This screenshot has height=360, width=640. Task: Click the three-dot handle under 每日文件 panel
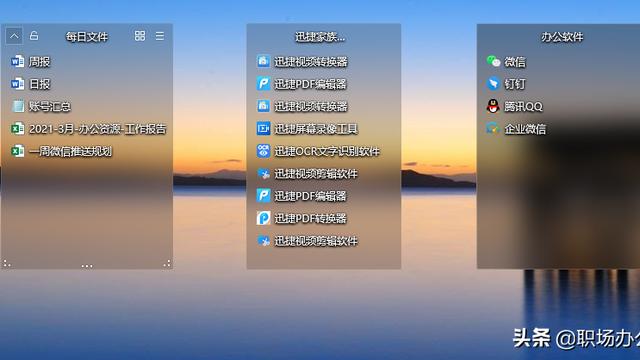tap(87, 266)
